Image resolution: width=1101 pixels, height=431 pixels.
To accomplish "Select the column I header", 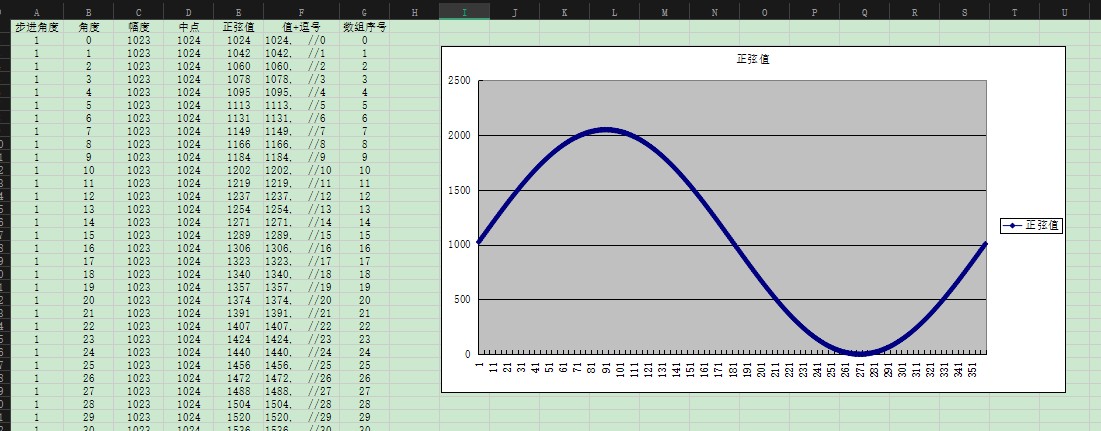I will point(464,12).
